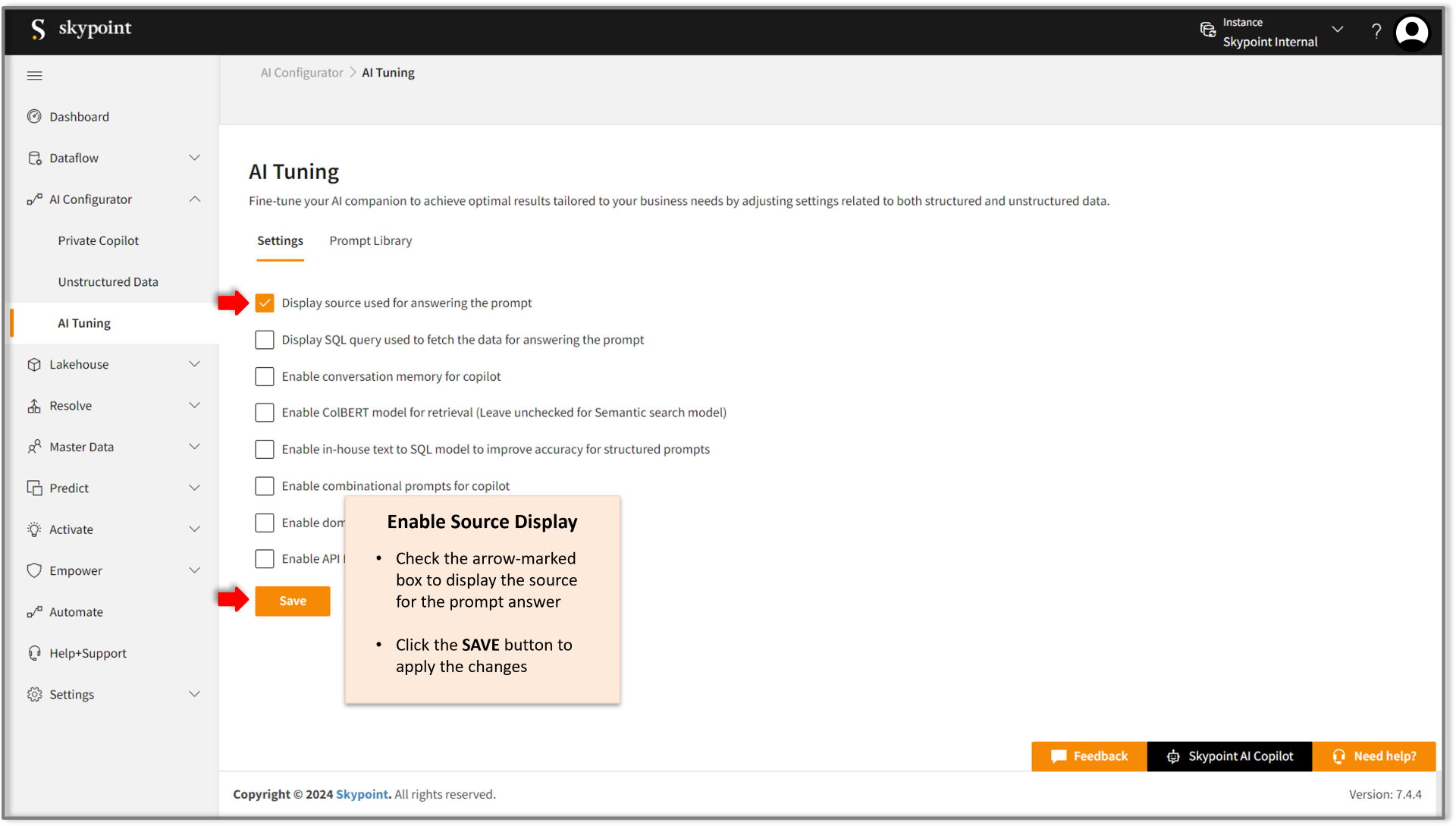This screenshot has height=826, width=1456.
Task: Click AI Configurator breadcrumb link
Action: [302, 73]
